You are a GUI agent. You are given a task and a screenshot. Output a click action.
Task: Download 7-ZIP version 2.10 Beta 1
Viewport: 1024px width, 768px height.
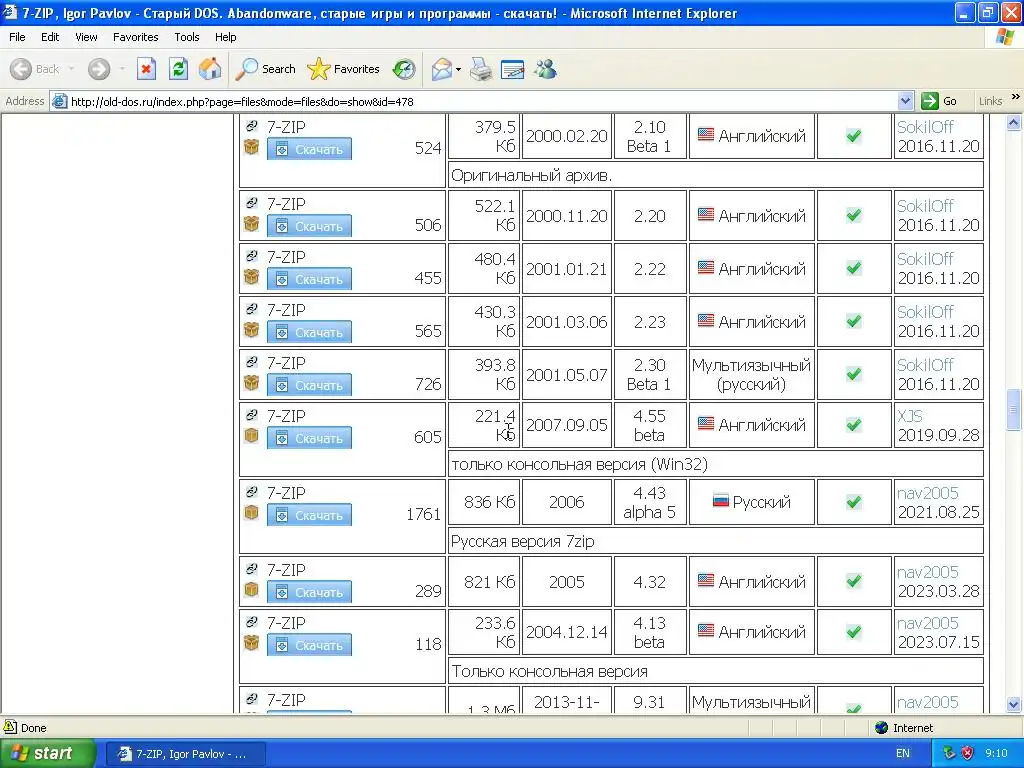tap(309, 149)
